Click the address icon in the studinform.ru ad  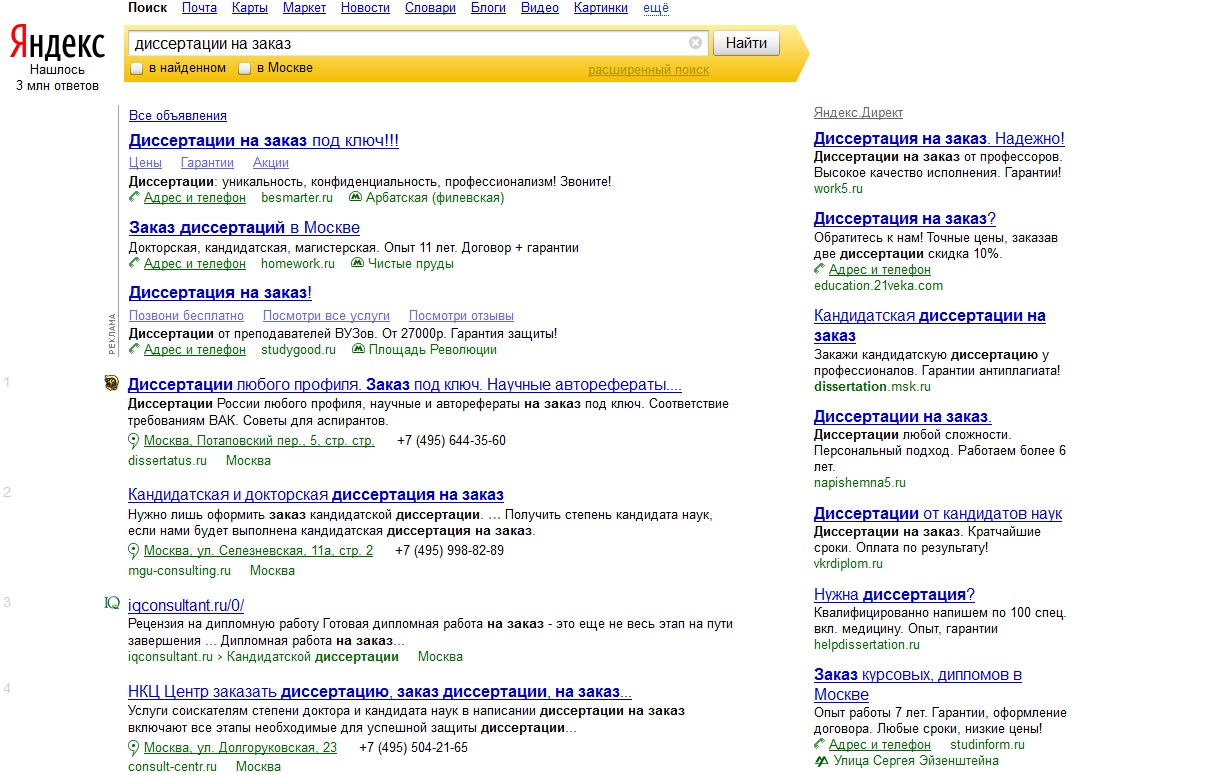click(x=820, y=744)
